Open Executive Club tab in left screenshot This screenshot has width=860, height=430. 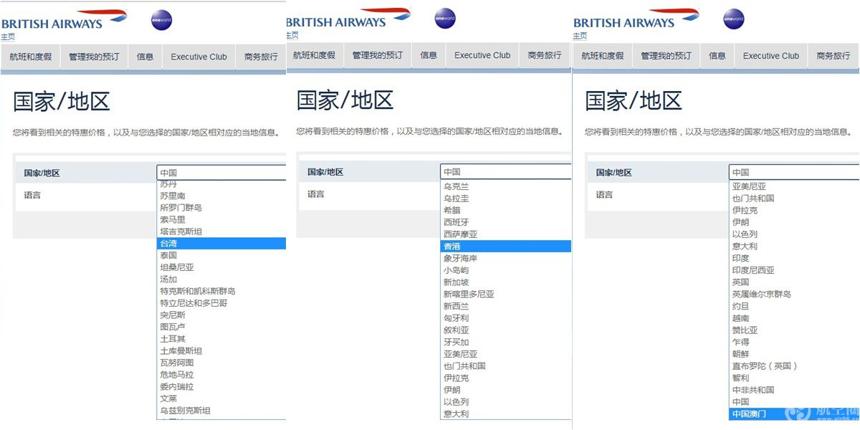199,56
